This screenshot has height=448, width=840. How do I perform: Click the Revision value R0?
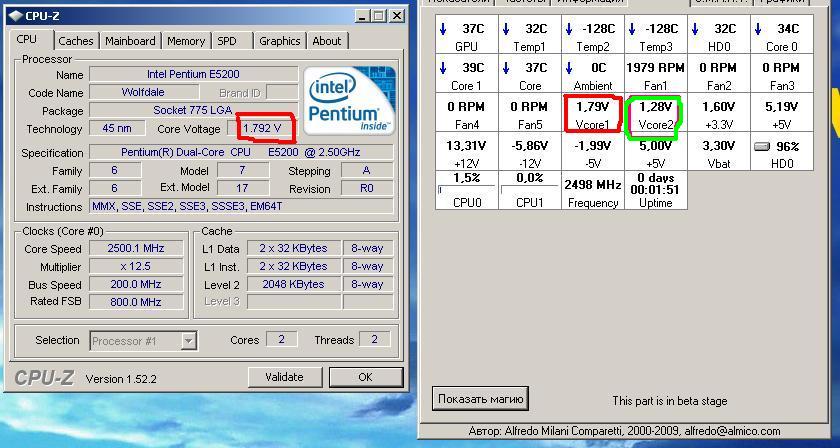coord(367,188)
